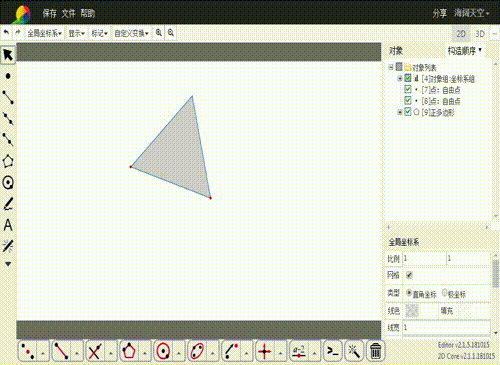Select the polygon tool in left toolbar

click(x=8, y=161)
